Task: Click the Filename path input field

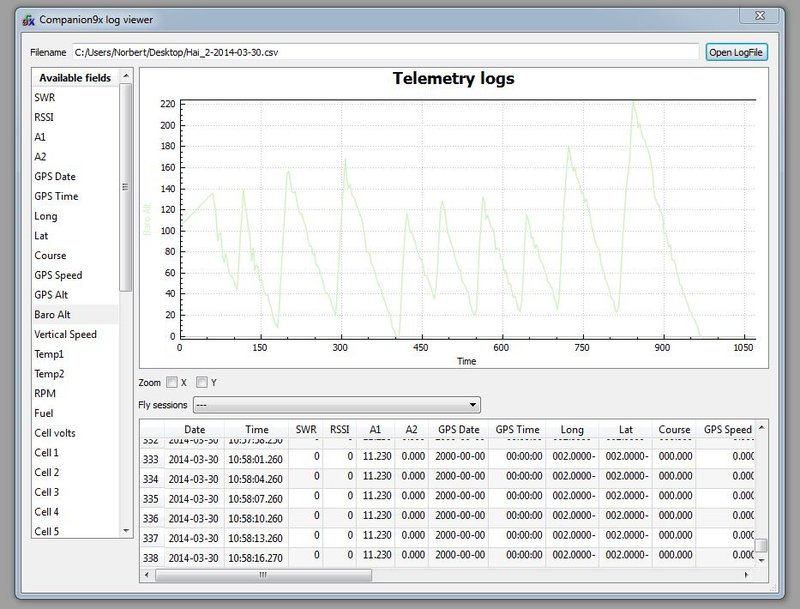Action: (x=385, y=52)
